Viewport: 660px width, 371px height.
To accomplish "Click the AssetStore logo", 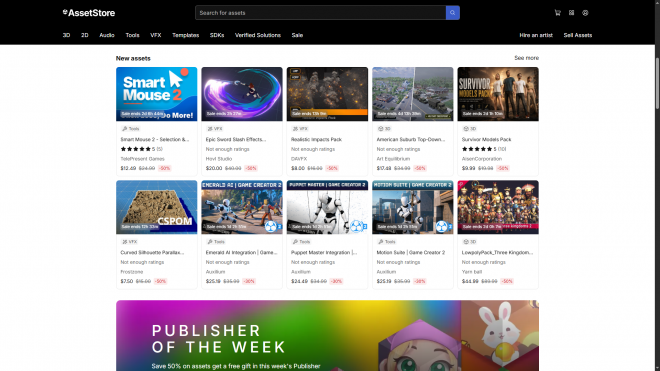I will [x=89, y=13].
